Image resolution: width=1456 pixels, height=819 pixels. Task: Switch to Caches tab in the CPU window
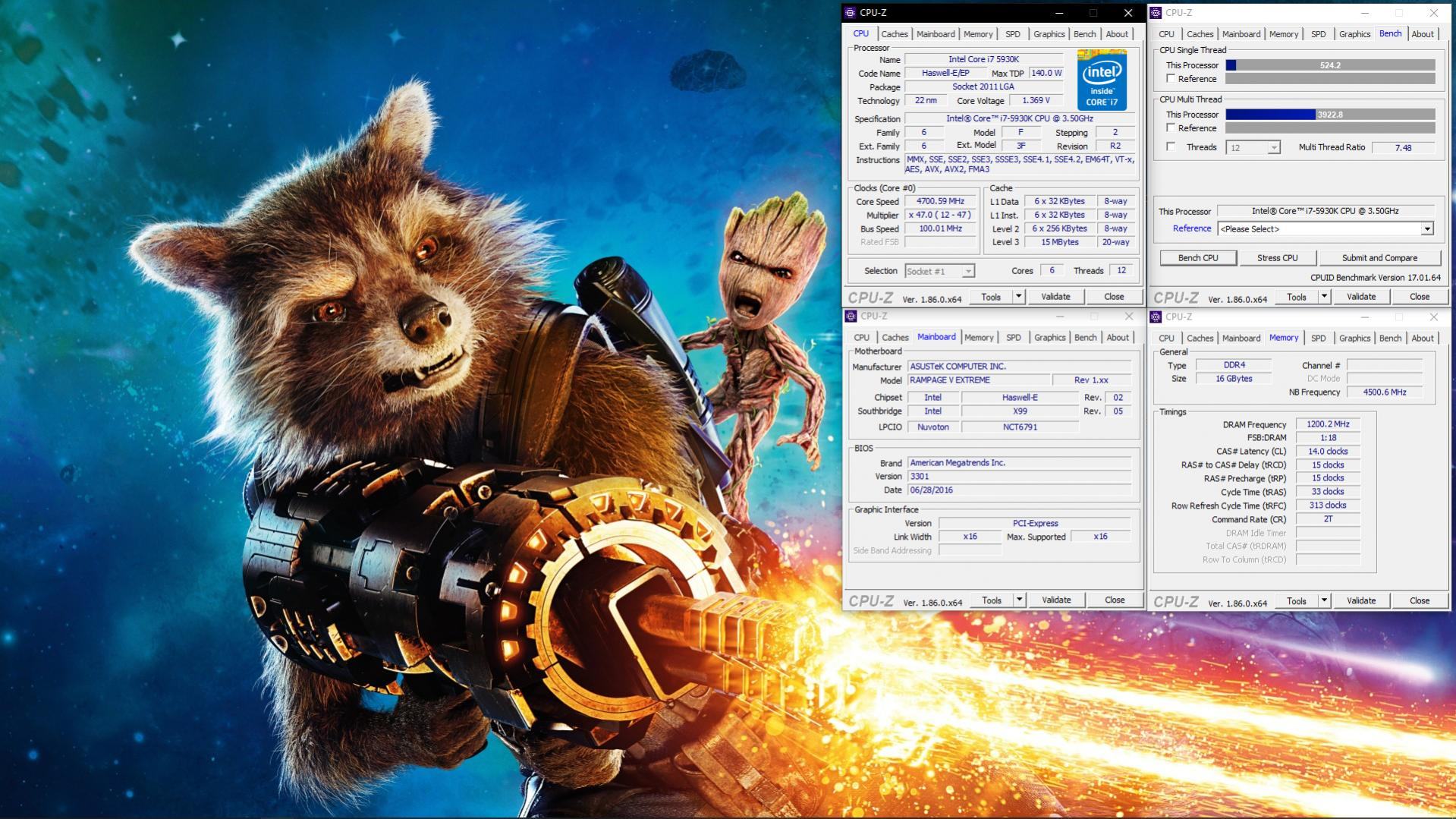pos(895,34)
